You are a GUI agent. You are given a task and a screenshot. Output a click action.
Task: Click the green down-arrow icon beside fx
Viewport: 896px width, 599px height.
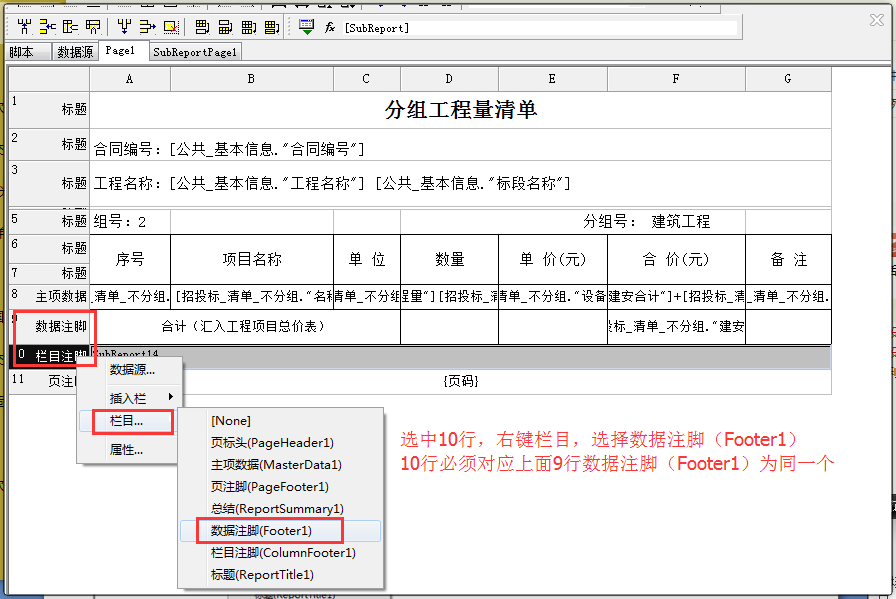pyautogui.click(x=306, y=27)
